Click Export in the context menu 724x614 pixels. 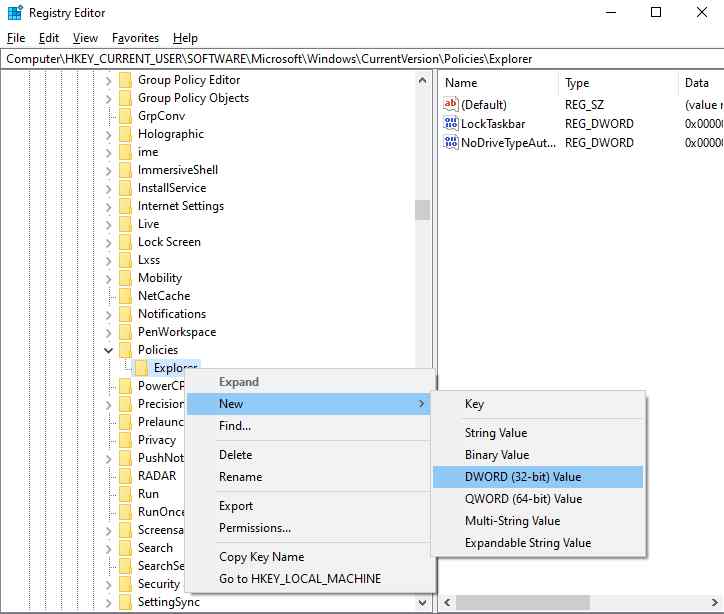(x=309, y=506)
